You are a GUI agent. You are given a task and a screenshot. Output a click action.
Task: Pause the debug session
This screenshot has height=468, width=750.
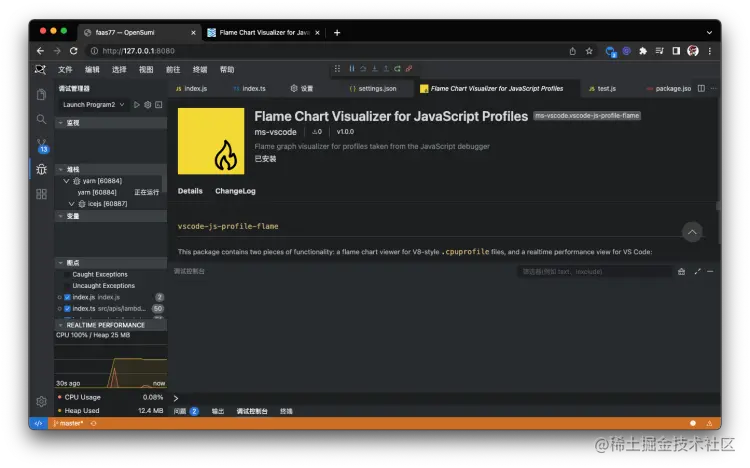tap(352, 68)
